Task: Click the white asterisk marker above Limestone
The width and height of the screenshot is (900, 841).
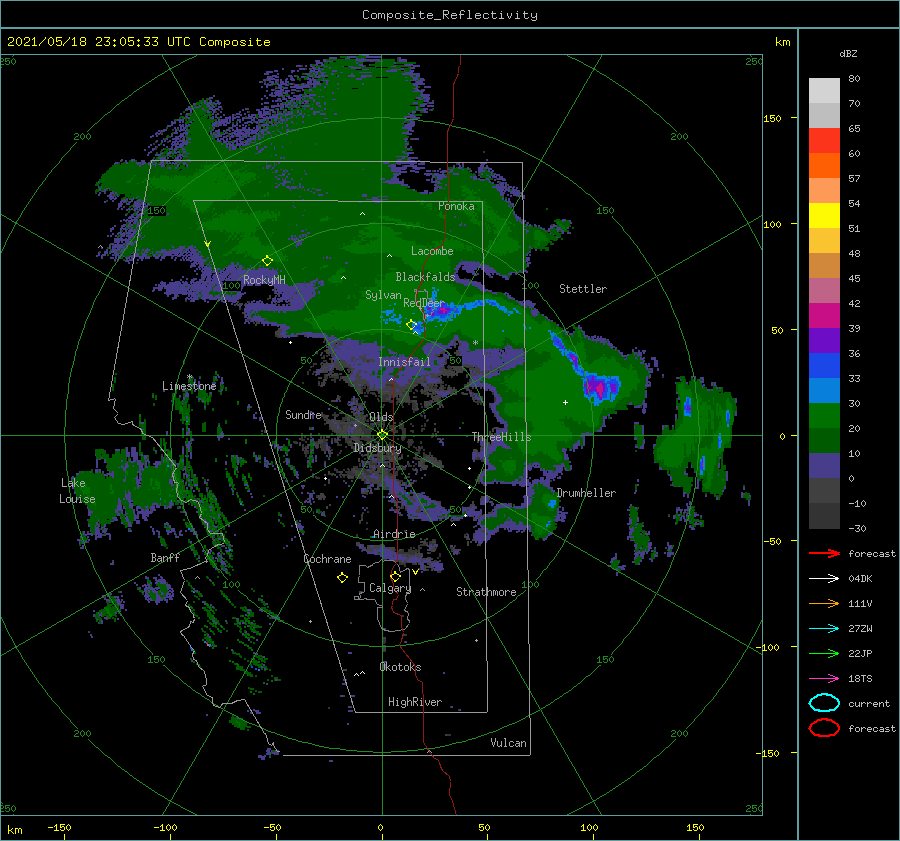Action: tap(189, 377)
